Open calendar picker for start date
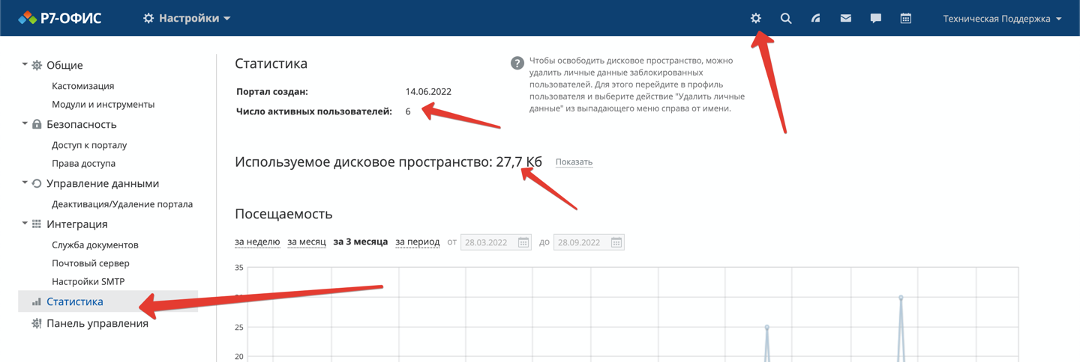Viewport: 1080px width, 362px height. [x=523, y=242]
